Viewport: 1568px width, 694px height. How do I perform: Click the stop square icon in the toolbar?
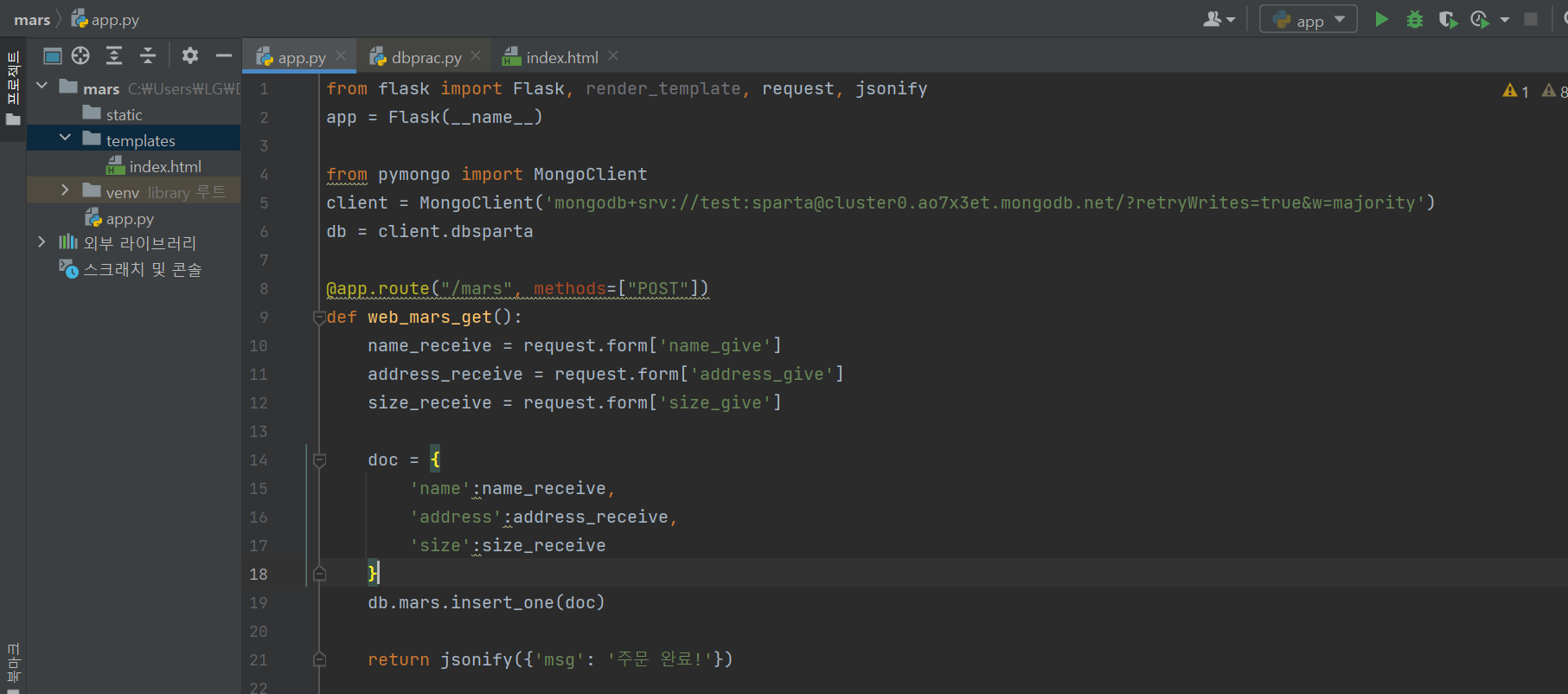tap(1531, 19)
